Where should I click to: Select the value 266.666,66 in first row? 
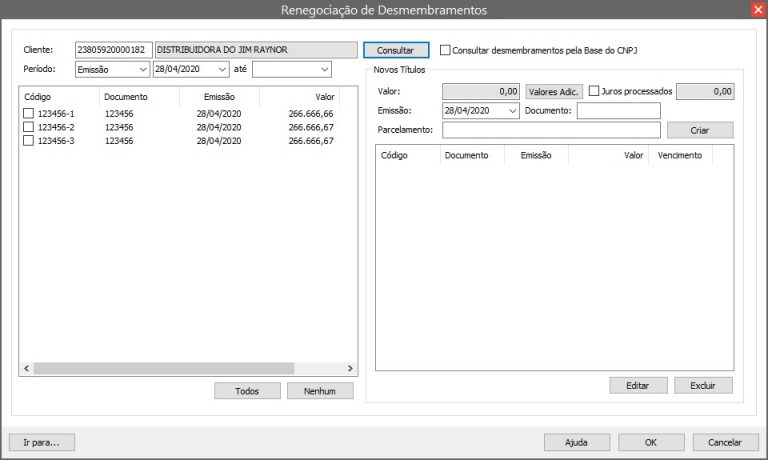311,114
